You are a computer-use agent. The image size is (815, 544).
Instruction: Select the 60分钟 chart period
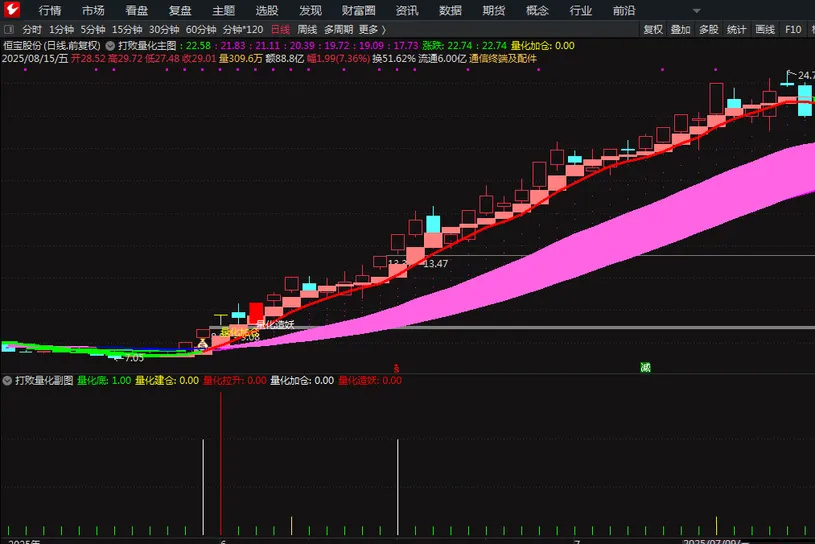click(x=200, y=30)
